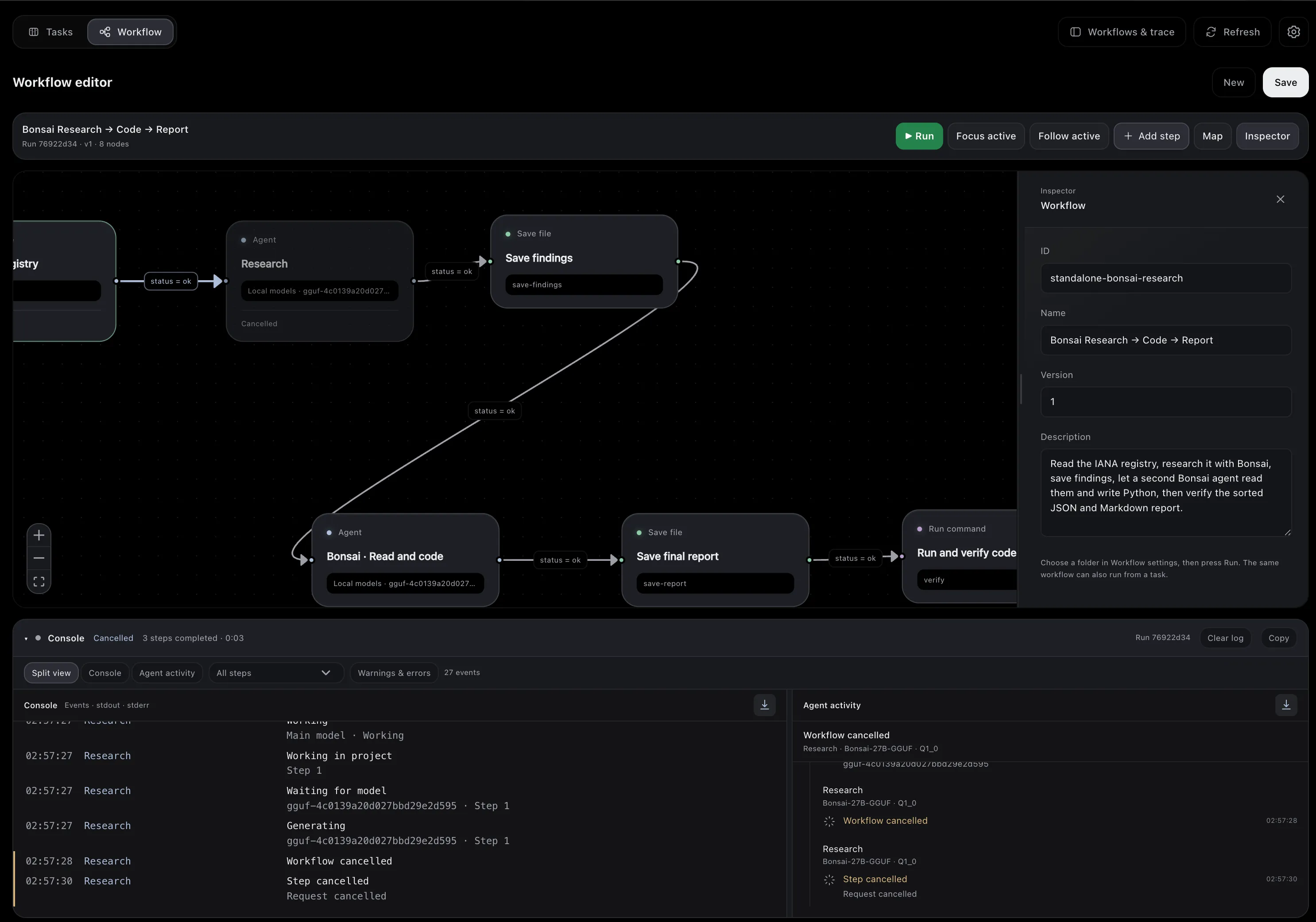Click the ID input field
The image size is (1316, 922).
tap(1166, 278)
